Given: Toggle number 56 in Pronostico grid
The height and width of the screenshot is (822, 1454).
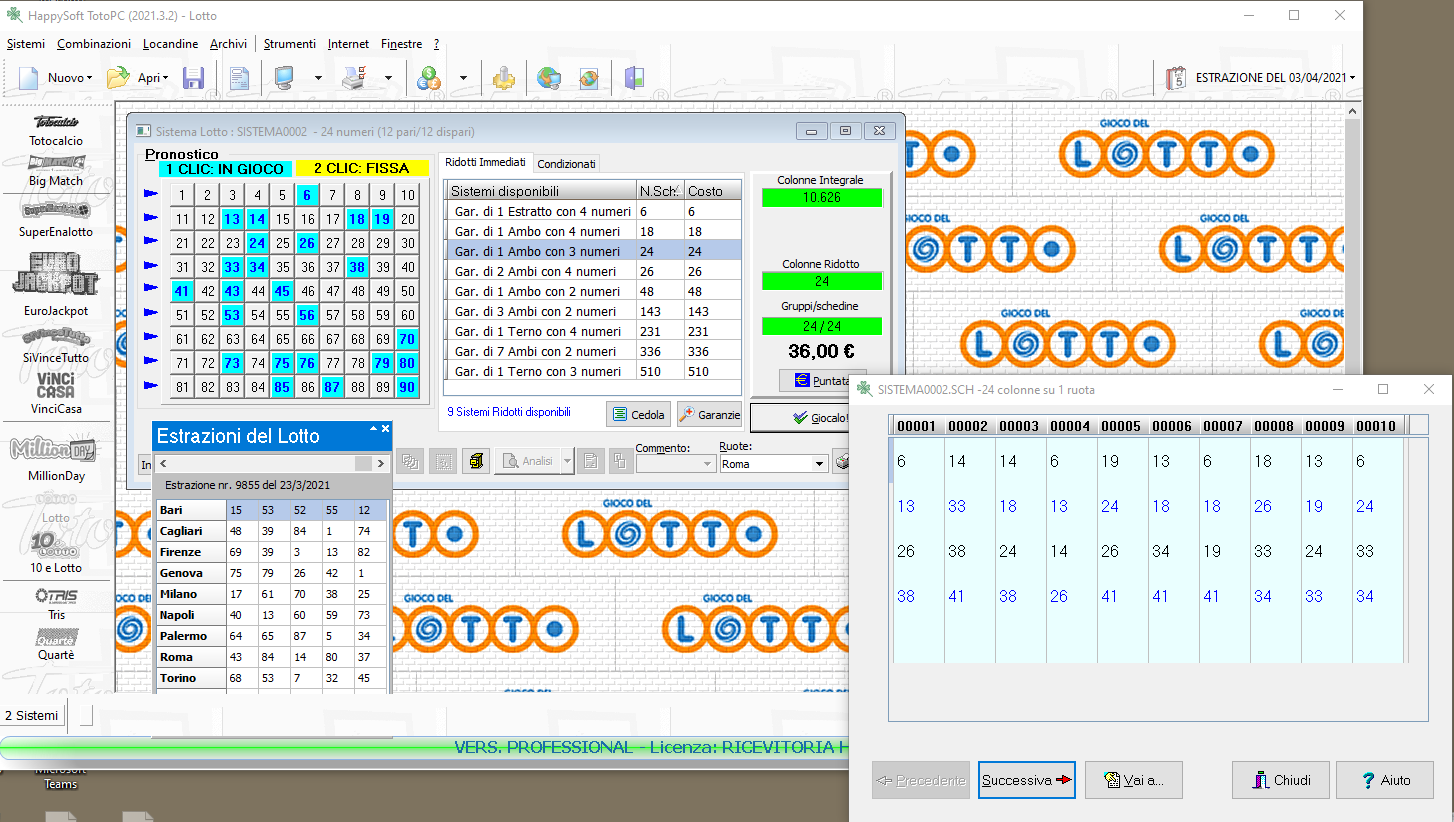Looking at the screenshot, I should click(x=307, y=315).
